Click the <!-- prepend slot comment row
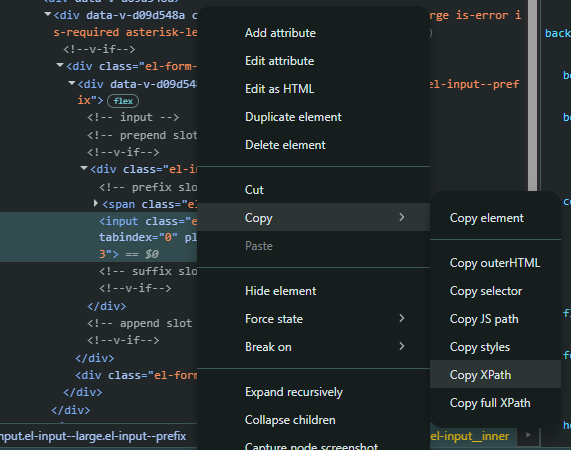 142,135
